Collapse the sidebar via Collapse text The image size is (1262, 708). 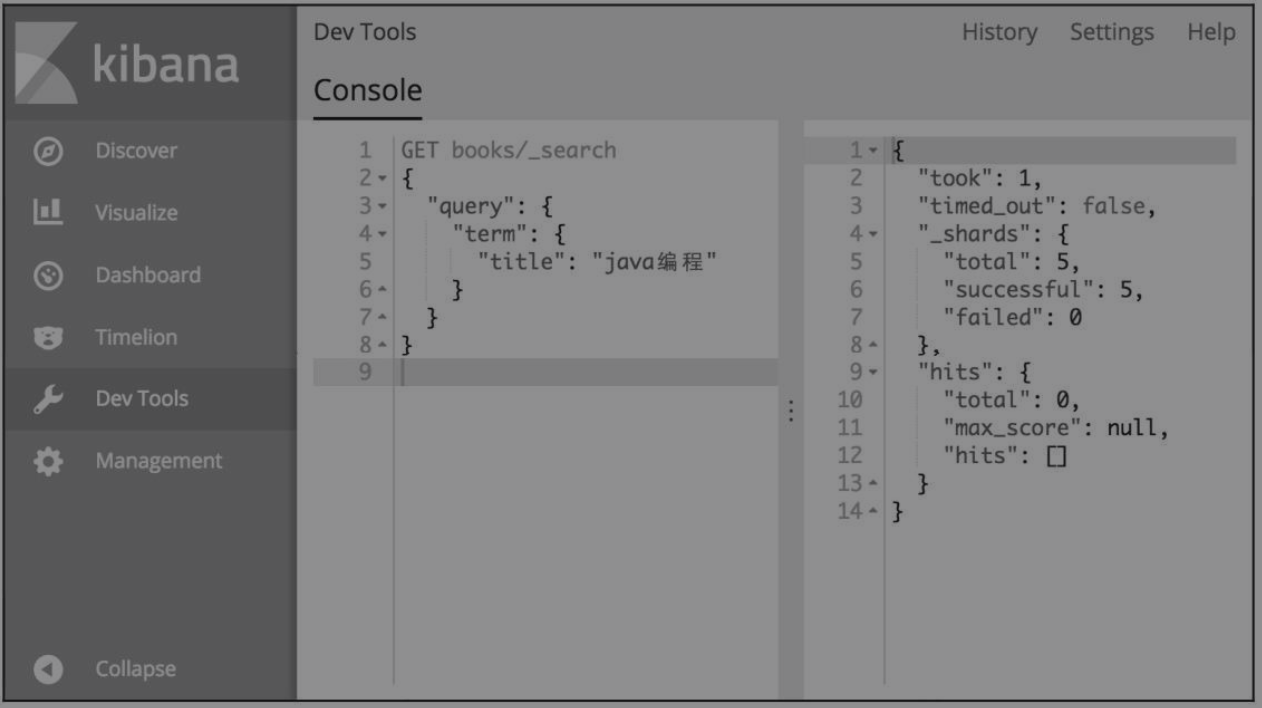[x=135, y=669]
